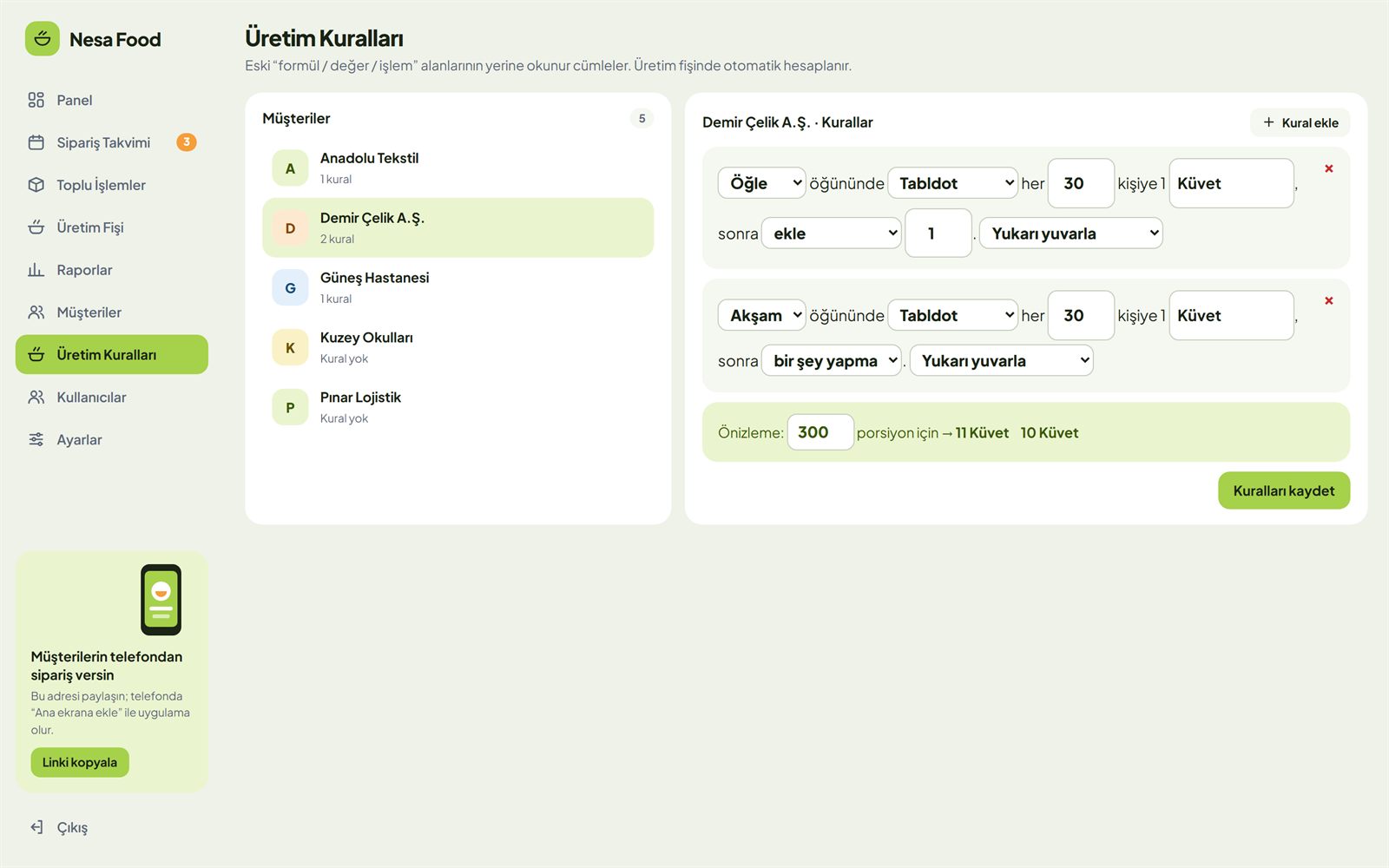The image size is (1389, 868).
Task: Click the Güneş Hastanesi avatar letter G
Action: pos(290,288)
